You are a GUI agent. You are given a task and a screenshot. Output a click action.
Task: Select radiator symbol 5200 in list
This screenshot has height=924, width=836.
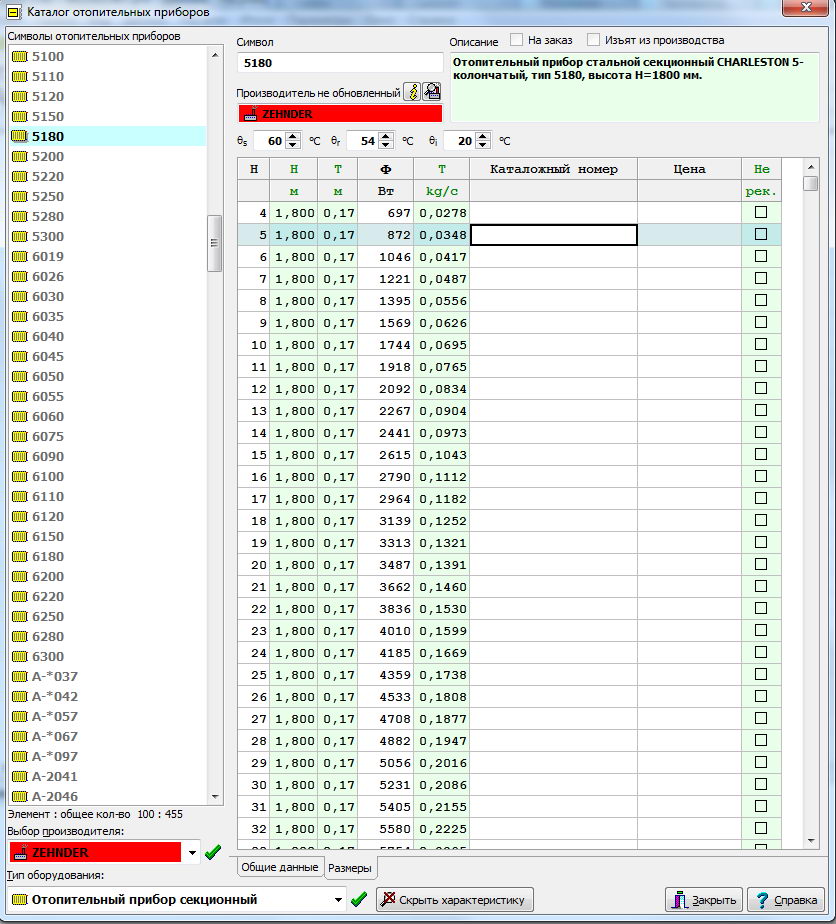pyautogui.click(x=47, y=156)
